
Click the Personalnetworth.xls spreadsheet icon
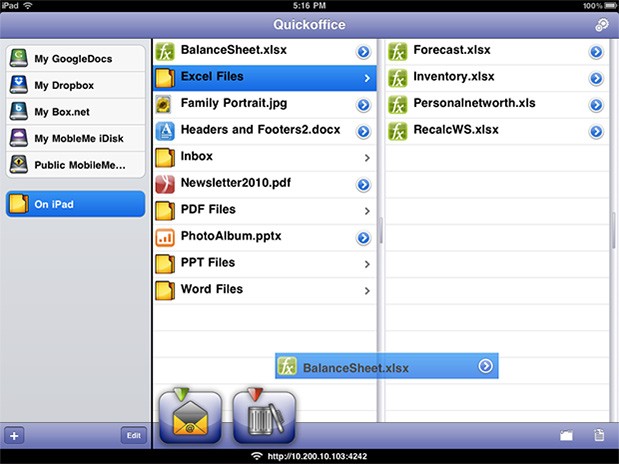tap(398, 105)
